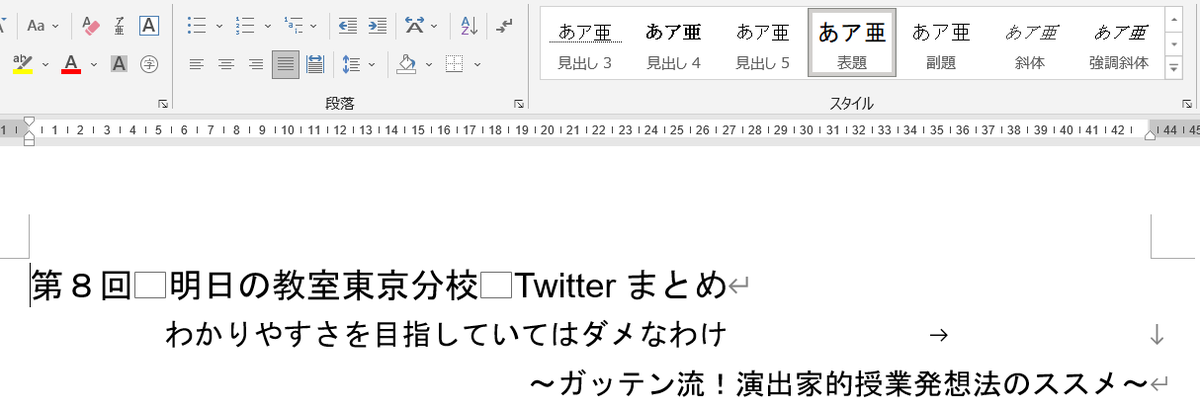
Task: Open Asian layout dropdown arrow
Action: [x=435, y=25]
